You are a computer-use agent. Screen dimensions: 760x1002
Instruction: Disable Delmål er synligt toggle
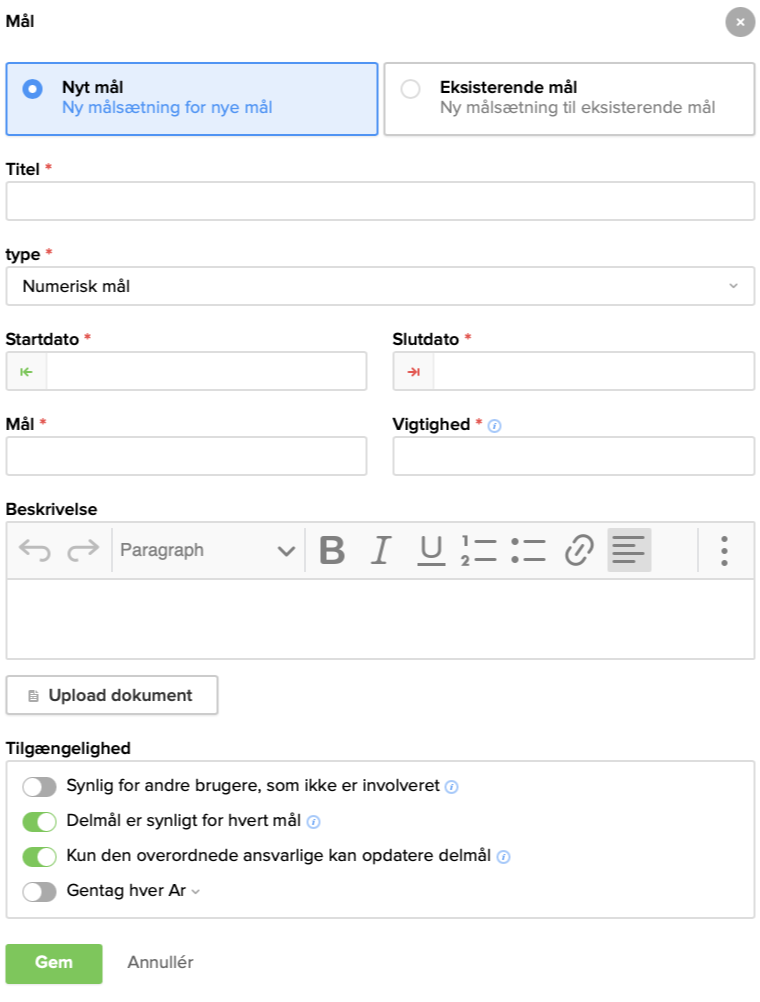(40, 822)
